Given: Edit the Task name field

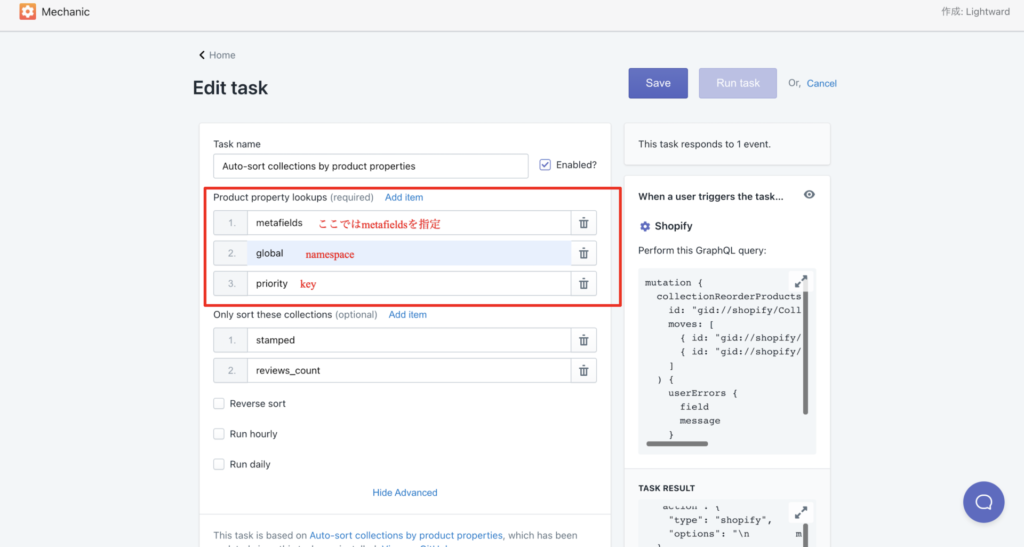Looking at the screenshot, I should coord(370,166).
